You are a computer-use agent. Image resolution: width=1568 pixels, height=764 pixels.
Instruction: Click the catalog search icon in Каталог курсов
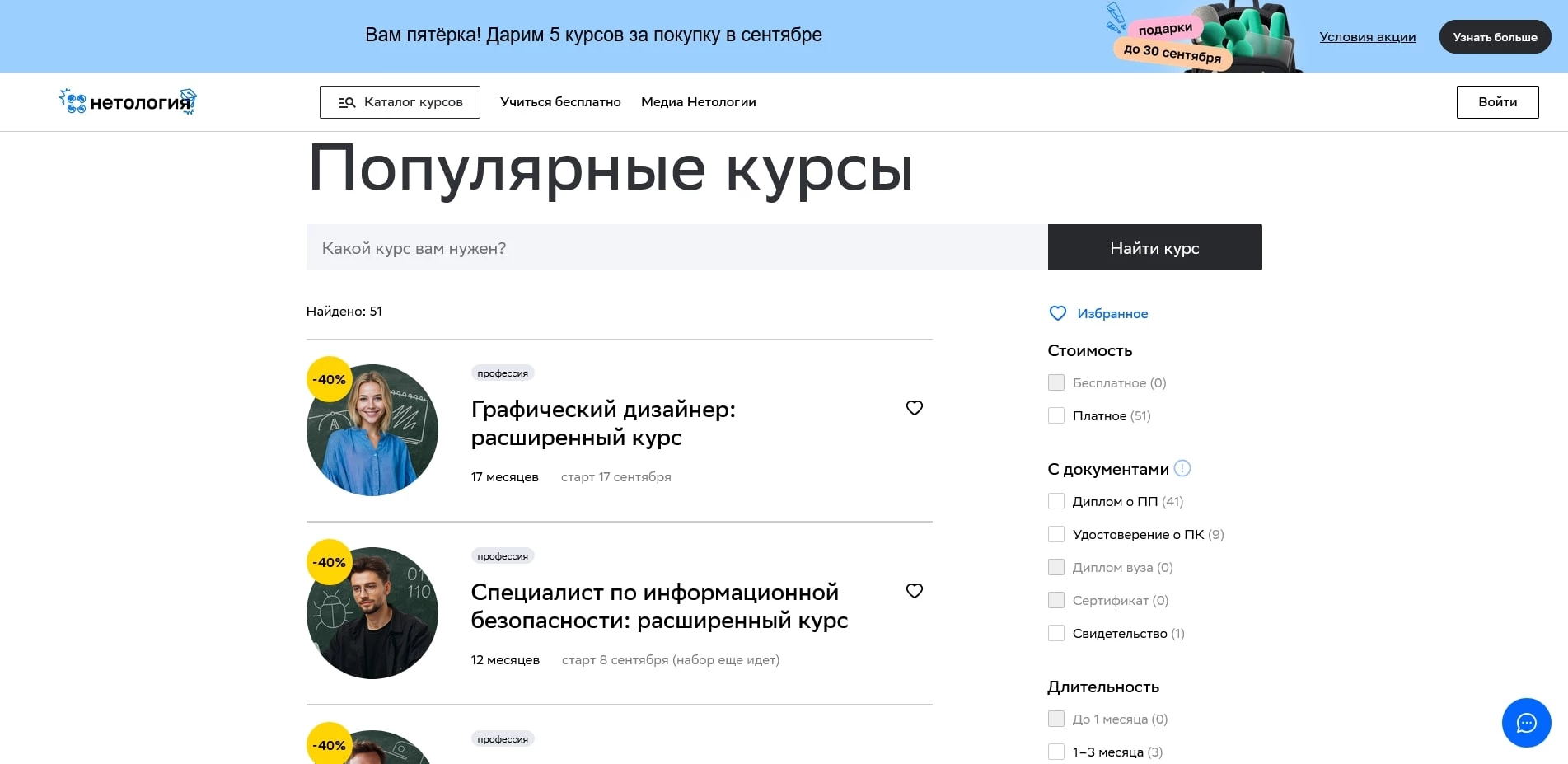[x=347, y=102]
